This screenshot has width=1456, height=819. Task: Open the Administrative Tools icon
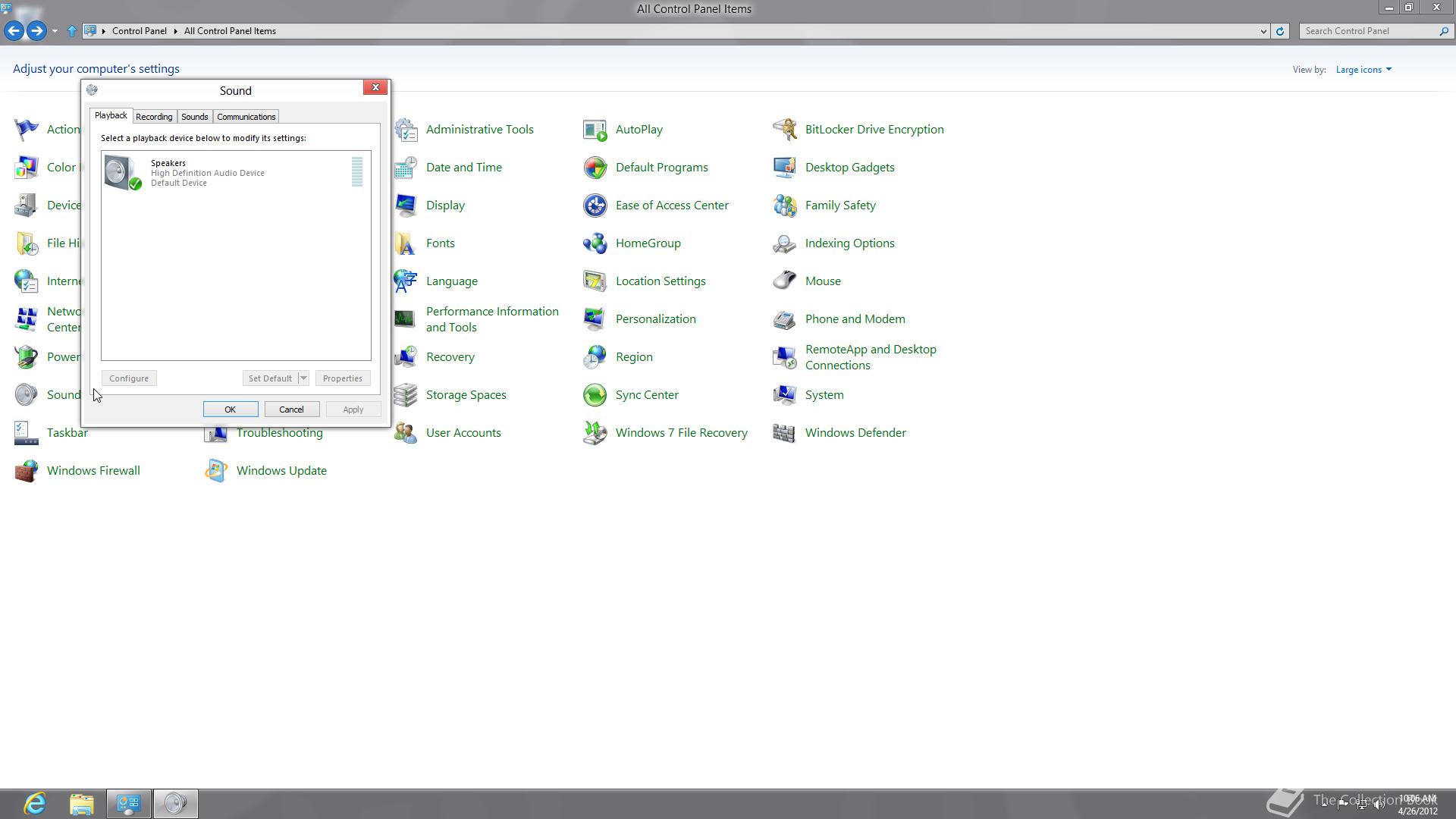click(406, 130)
